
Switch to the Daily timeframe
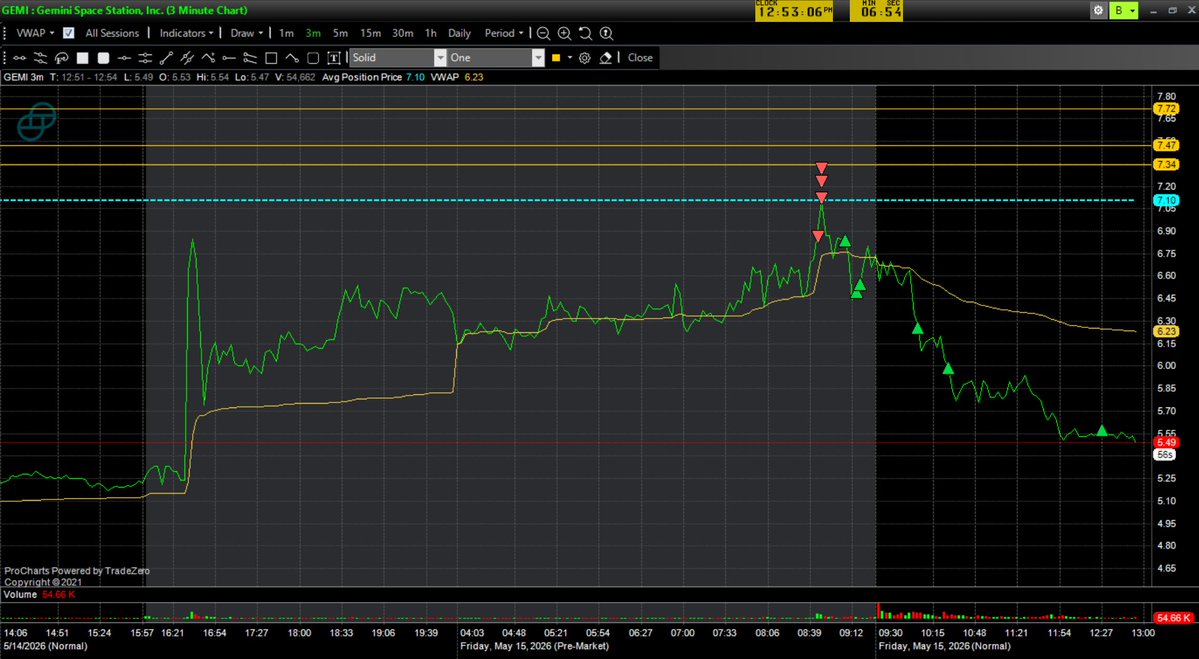pyautogui.click(x=459, y=33)
